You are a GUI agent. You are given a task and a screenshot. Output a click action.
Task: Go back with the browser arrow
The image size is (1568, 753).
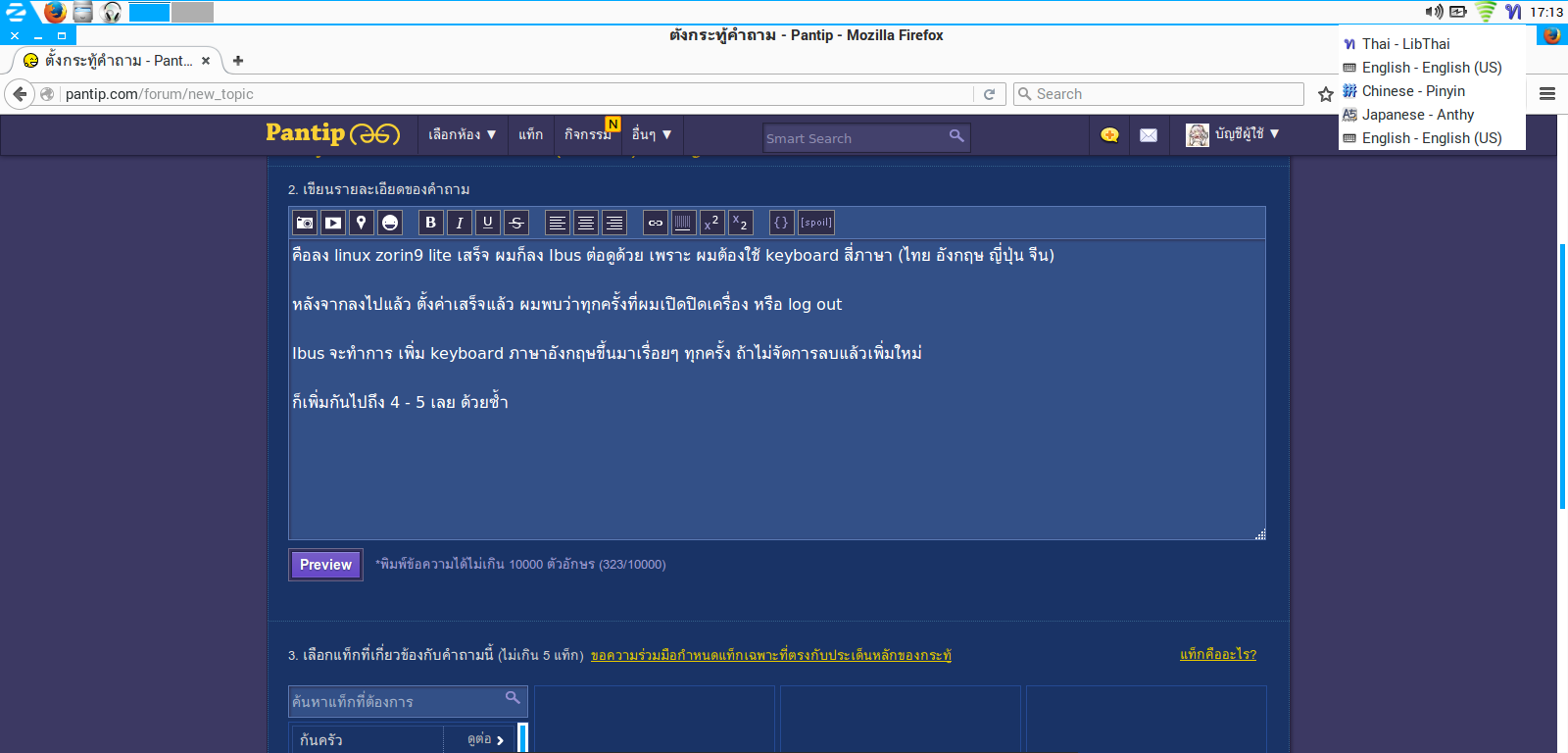point(20,94)
